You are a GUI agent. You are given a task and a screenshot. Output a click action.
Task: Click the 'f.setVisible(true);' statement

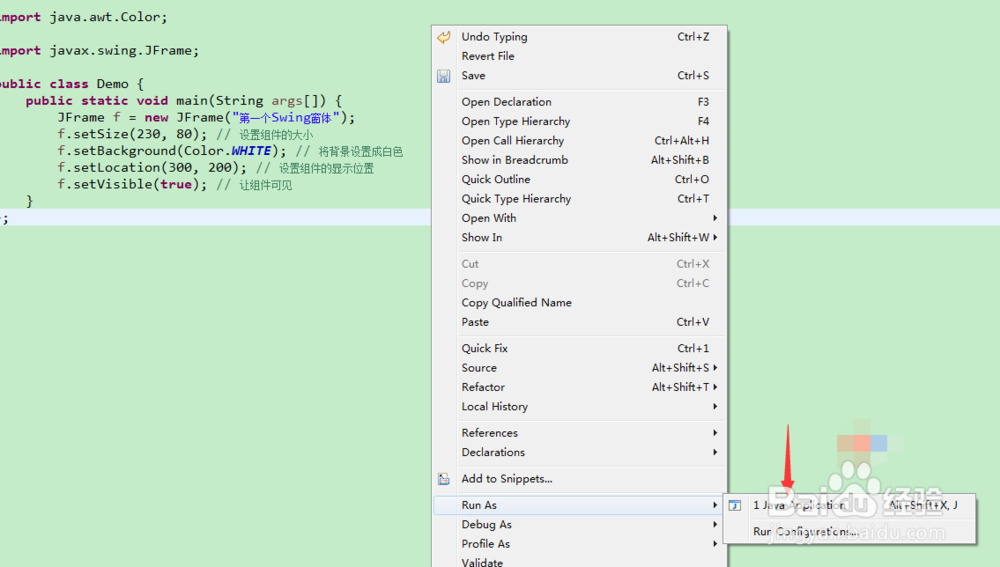point(132,184)
